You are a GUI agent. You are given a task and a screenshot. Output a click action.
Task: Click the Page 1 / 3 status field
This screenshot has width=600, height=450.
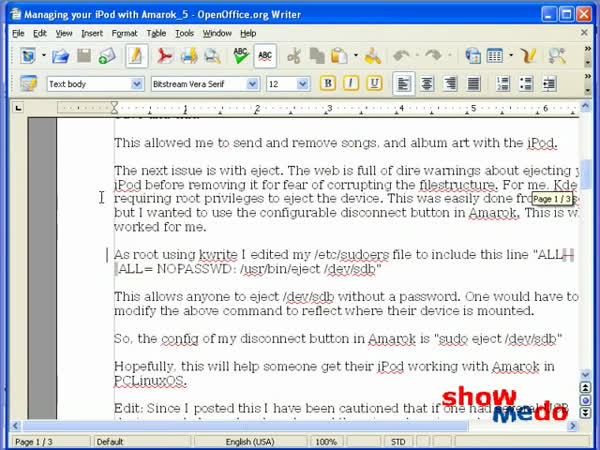pyautogui.click(x=51, y=442)
